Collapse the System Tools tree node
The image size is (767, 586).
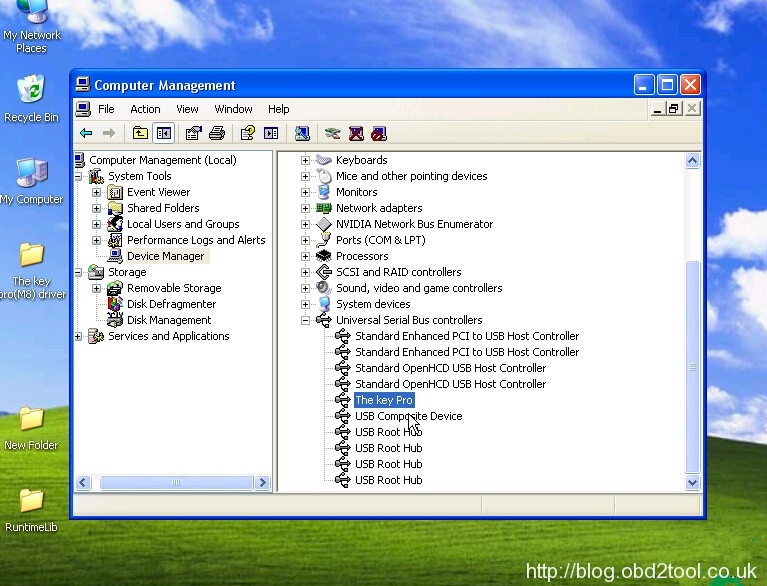point(79,176)
